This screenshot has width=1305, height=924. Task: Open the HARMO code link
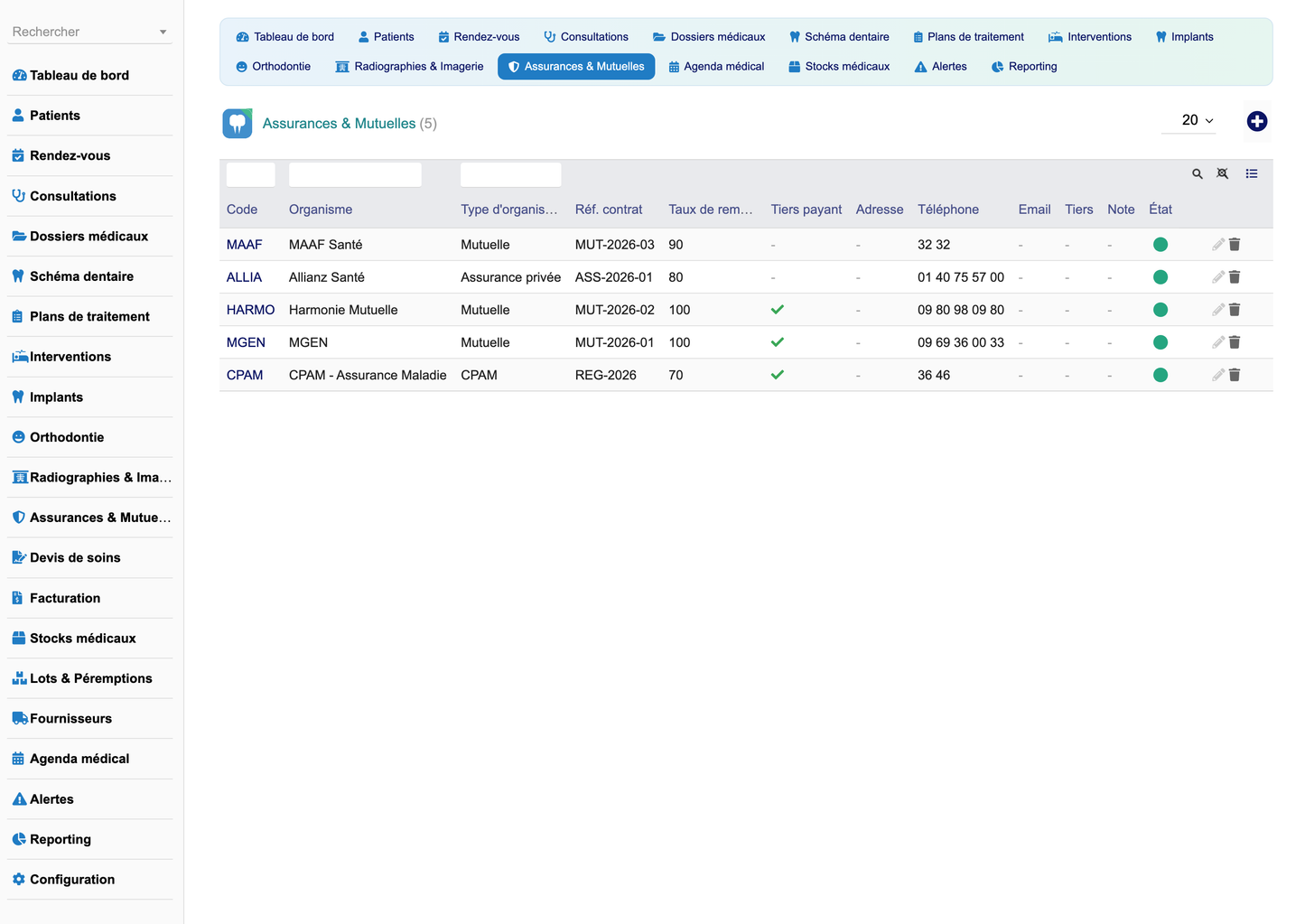[250, 310]
